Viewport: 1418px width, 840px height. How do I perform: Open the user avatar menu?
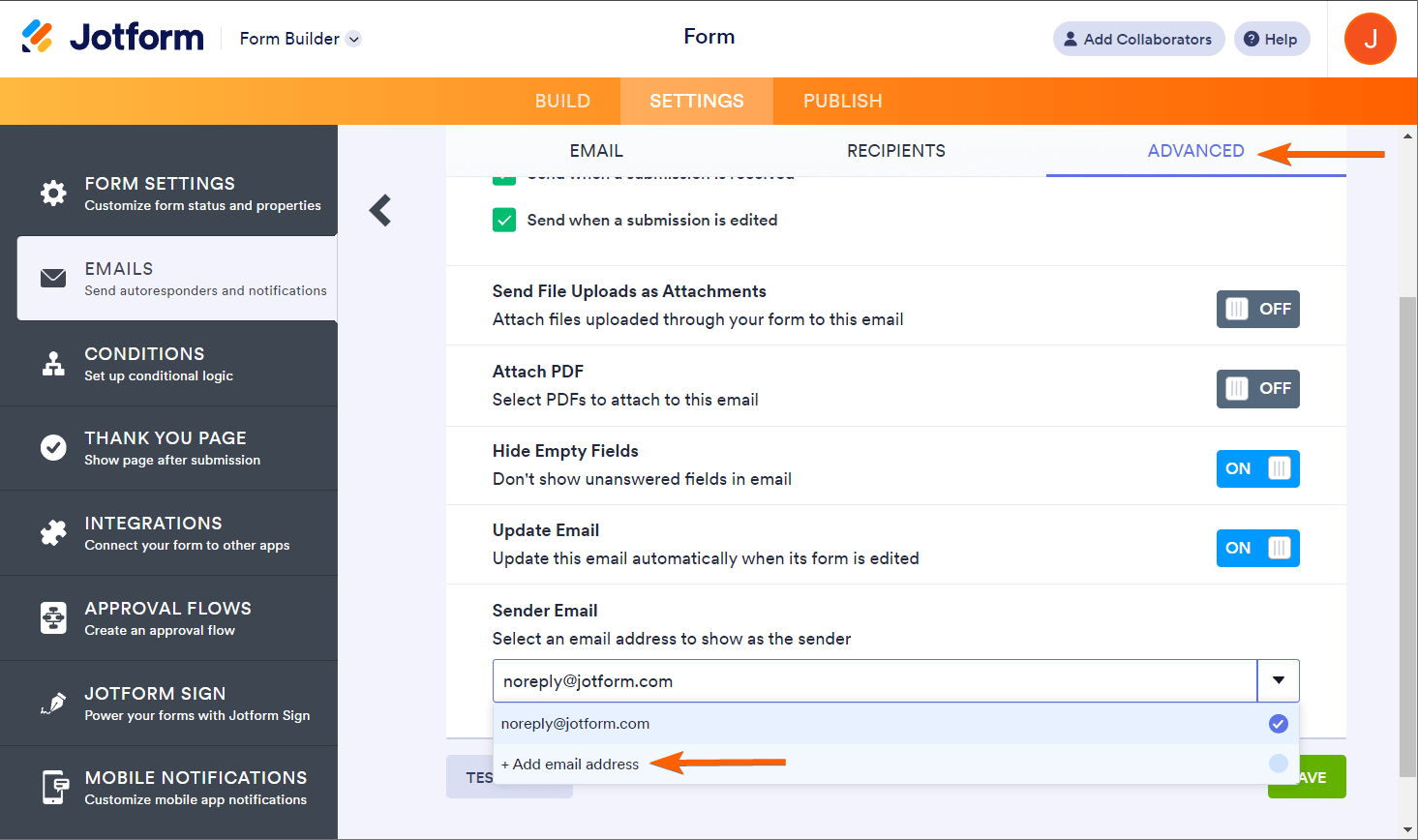(x=1370, y=39)
